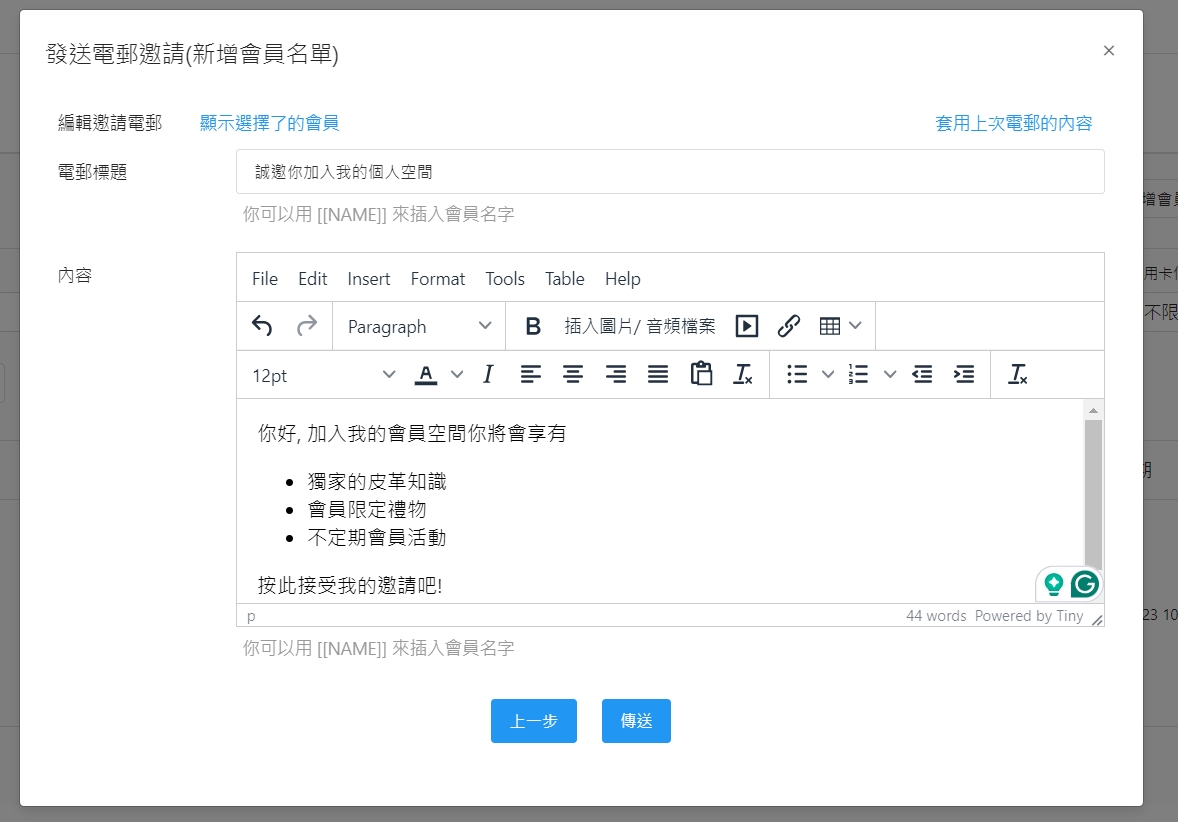1178x822 pixels.
Task: Click the insert media play icon
Action: click(746, 326)
